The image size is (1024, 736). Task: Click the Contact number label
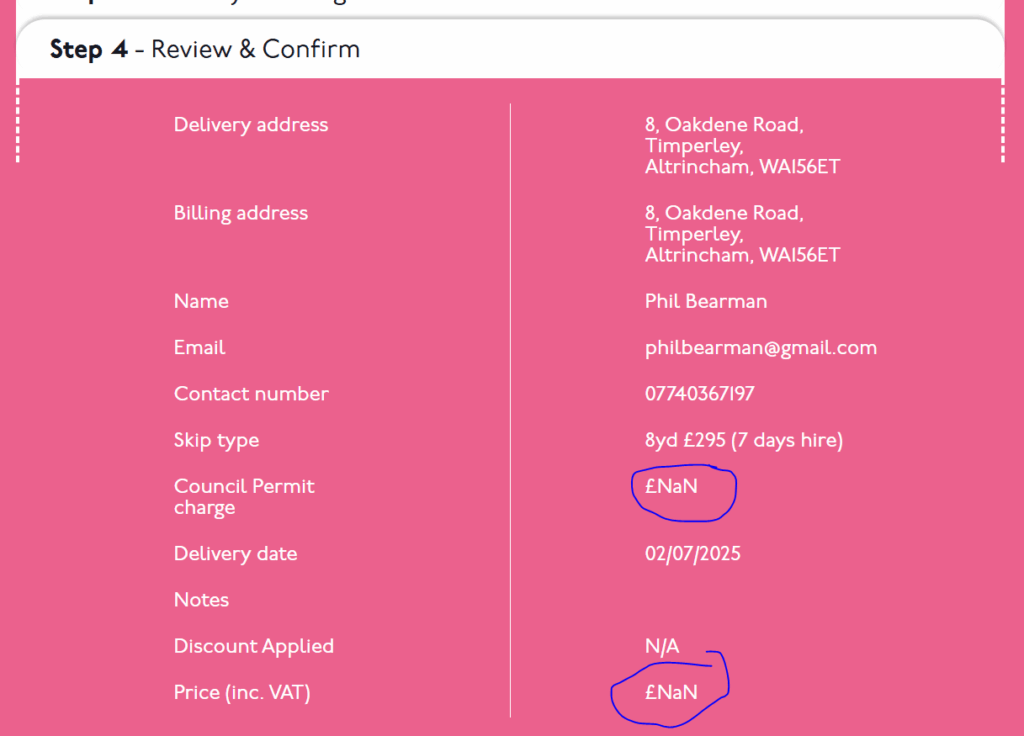[x=251, y=394]
